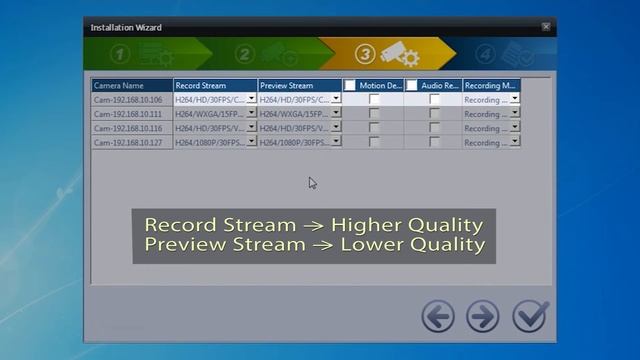
Task: Jump to wizard step 4 icon
Action: pyautogui.click(x=504, y=54)
